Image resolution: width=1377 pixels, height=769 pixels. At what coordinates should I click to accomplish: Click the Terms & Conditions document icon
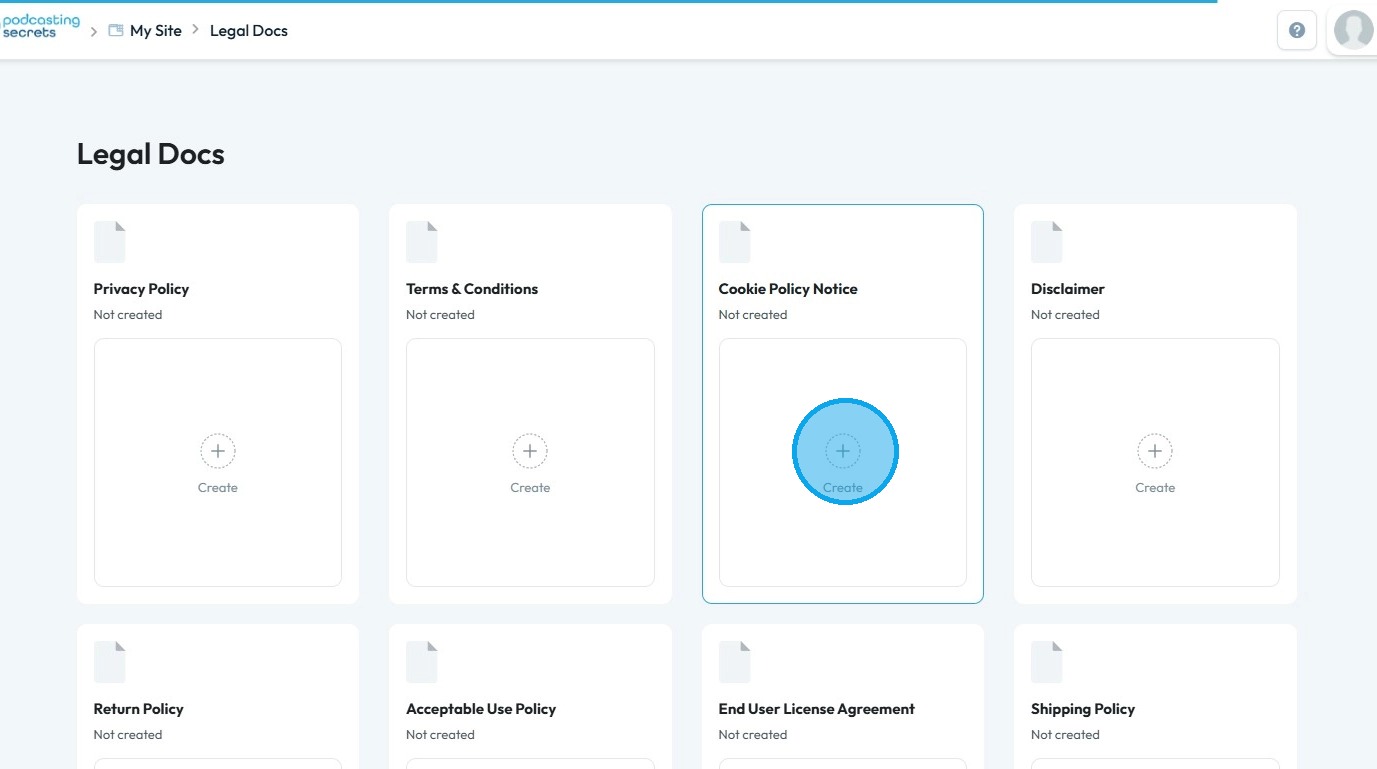pos(422,242)
